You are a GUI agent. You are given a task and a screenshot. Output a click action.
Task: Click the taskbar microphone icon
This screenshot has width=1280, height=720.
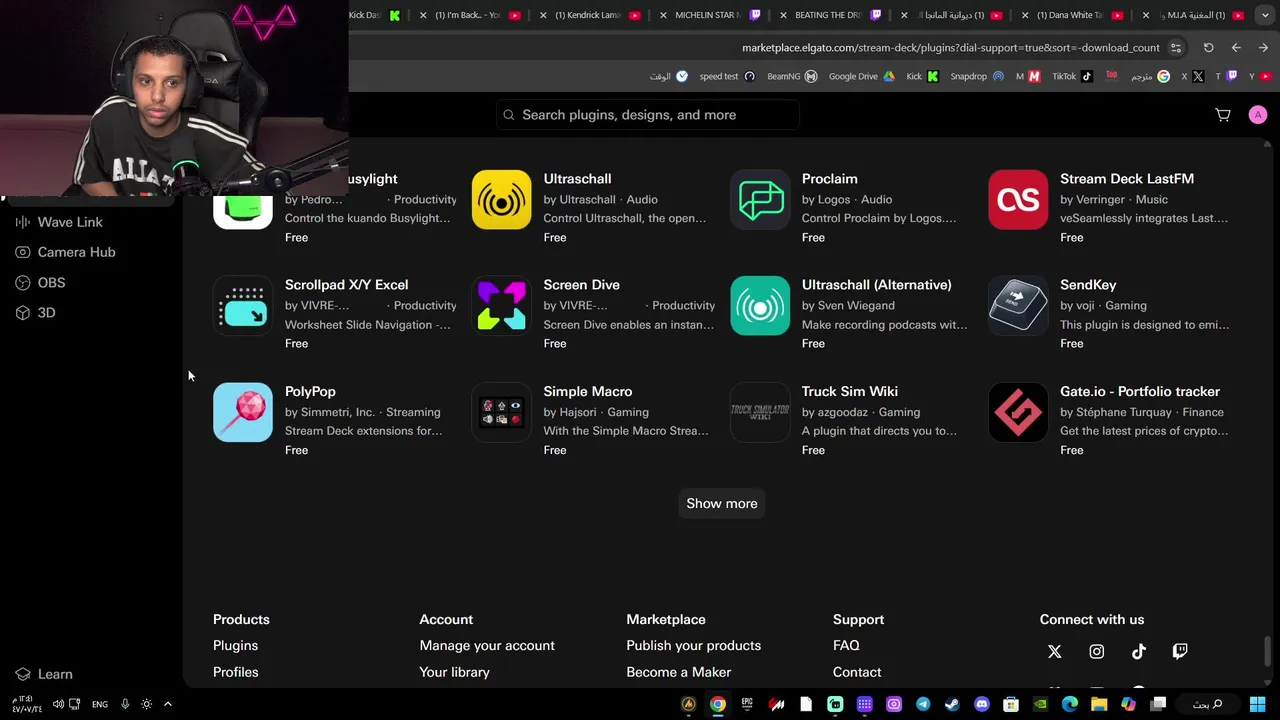point(125,704)
